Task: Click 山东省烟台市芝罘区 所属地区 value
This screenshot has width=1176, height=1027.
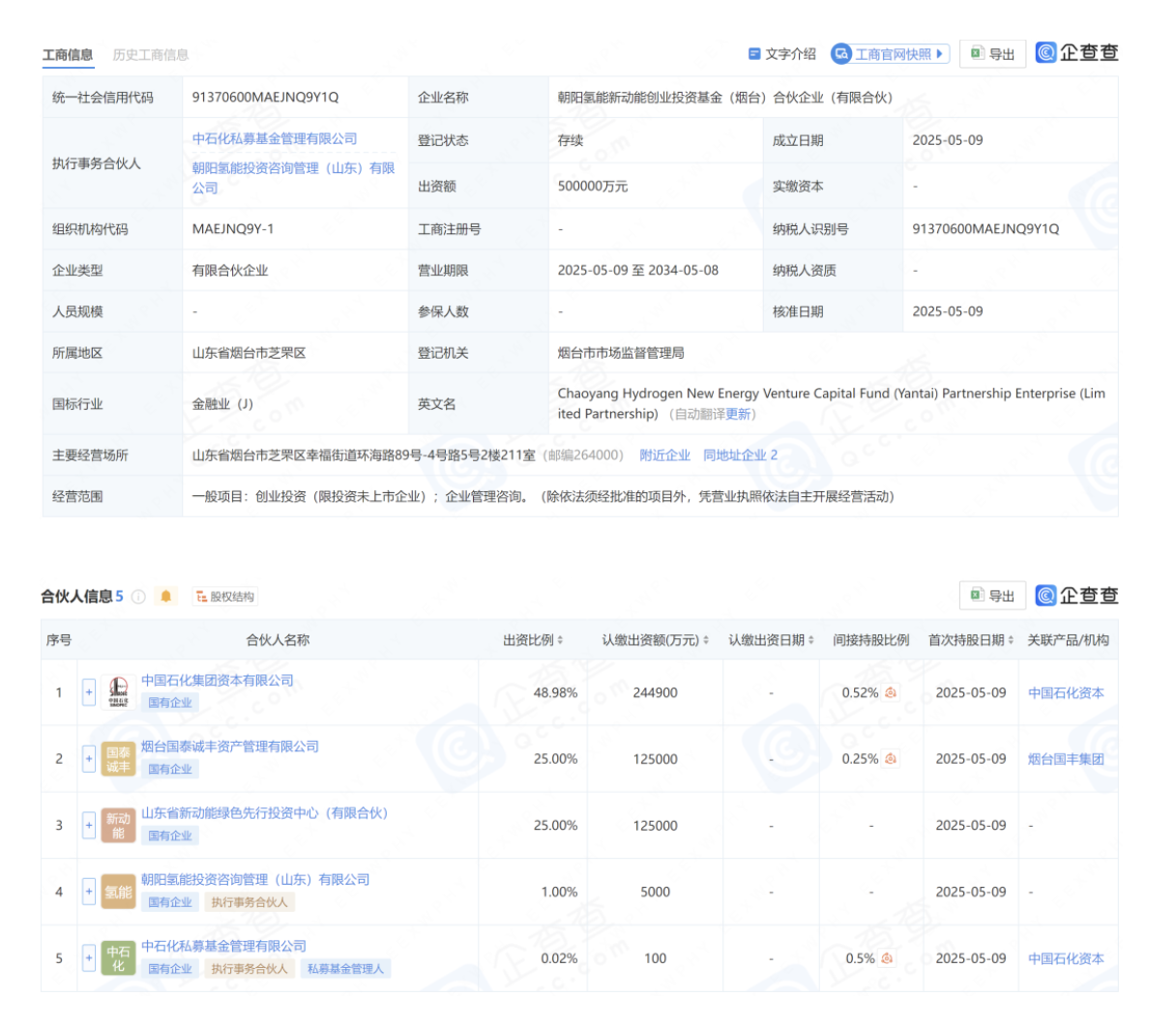Action: pos(249,353)
